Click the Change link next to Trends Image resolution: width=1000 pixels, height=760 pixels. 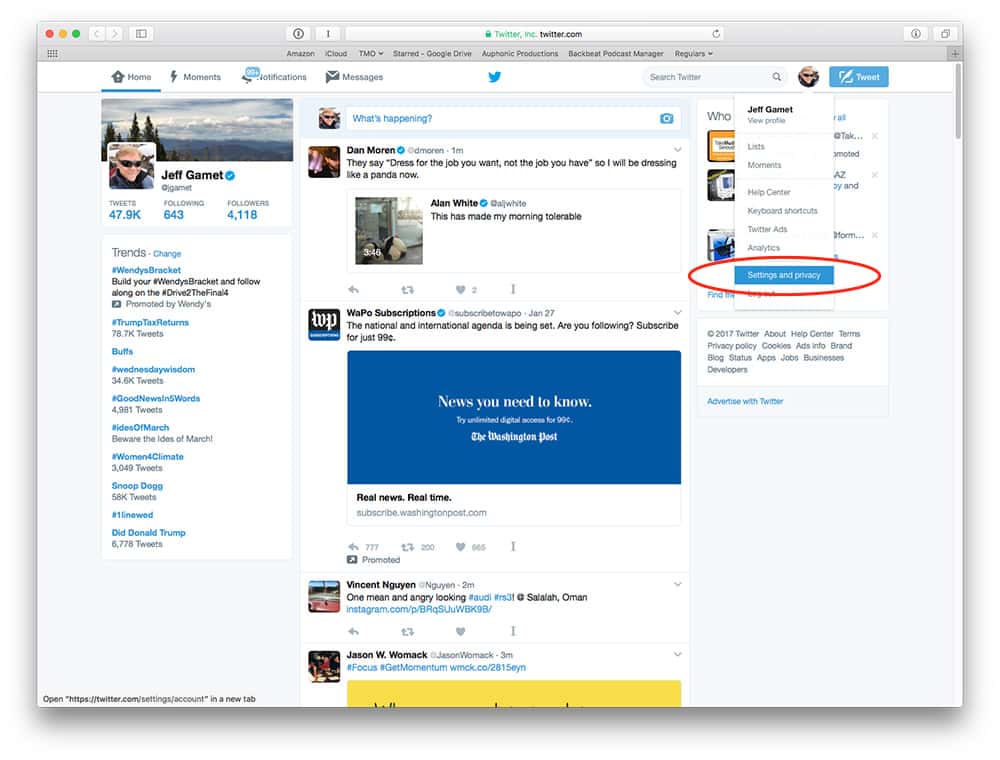(167, 254)
